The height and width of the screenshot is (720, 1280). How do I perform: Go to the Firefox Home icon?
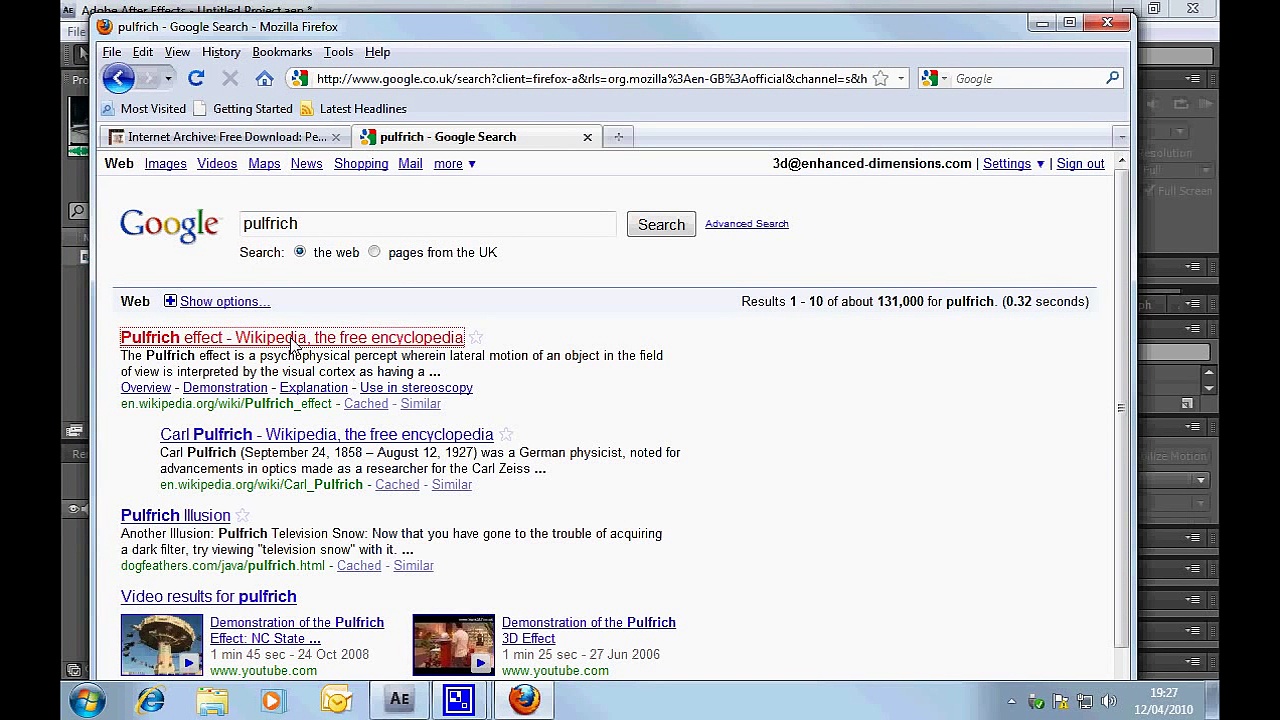(264, 78)
